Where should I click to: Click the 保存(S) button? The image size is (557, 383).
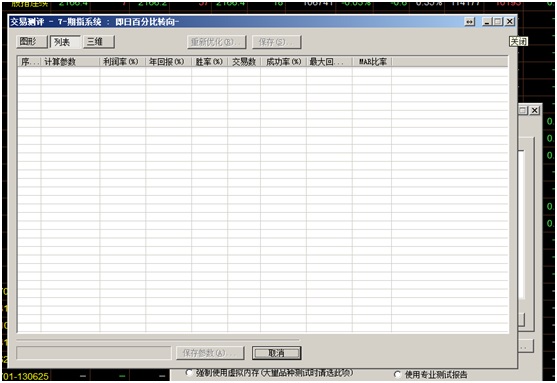pyautogui.click(x=276, y=42)
